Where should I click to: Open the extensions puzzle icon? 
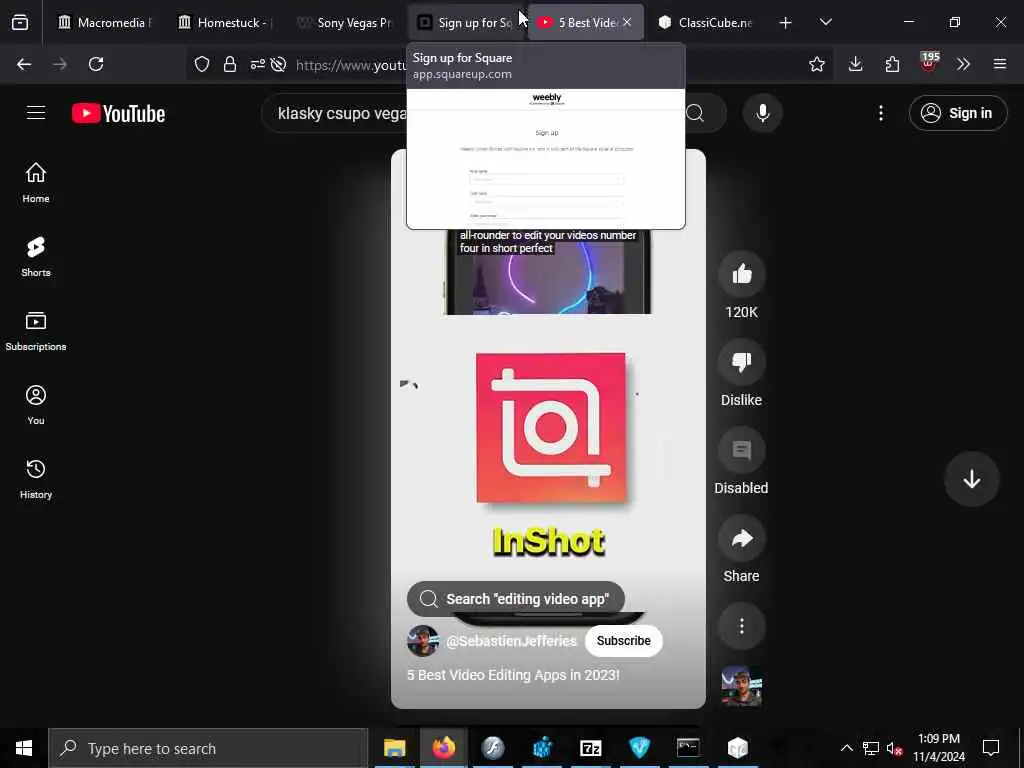[892, 64]
